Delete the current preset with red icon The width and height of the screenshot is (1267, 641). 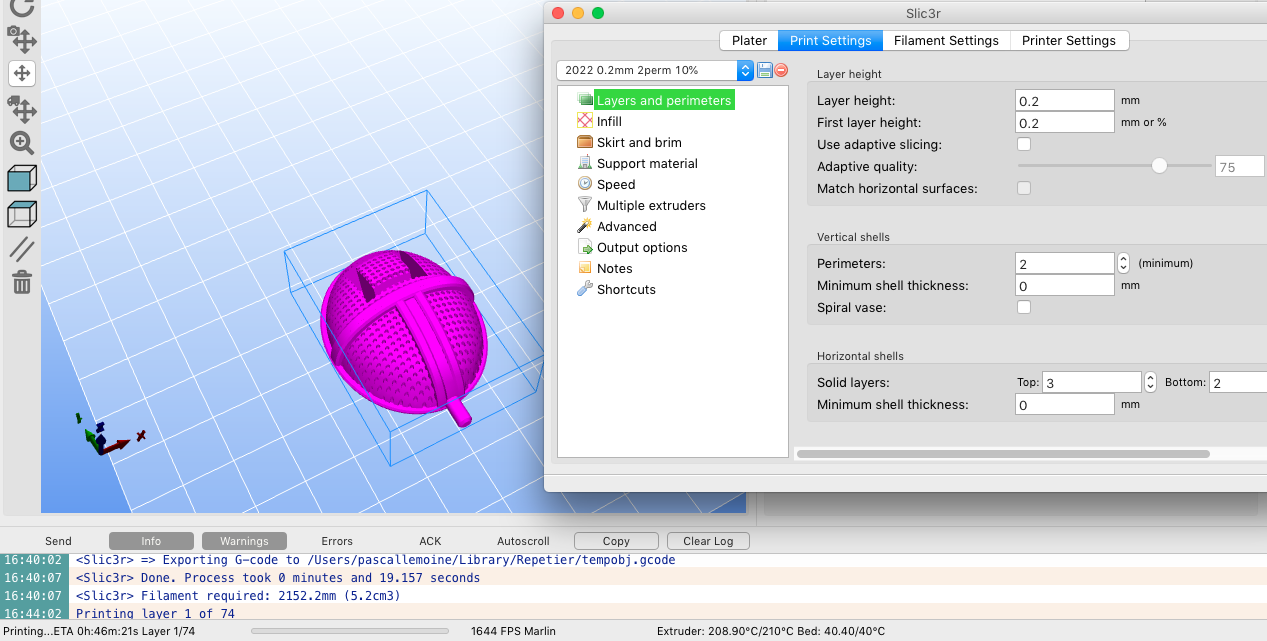pos(781,70)
